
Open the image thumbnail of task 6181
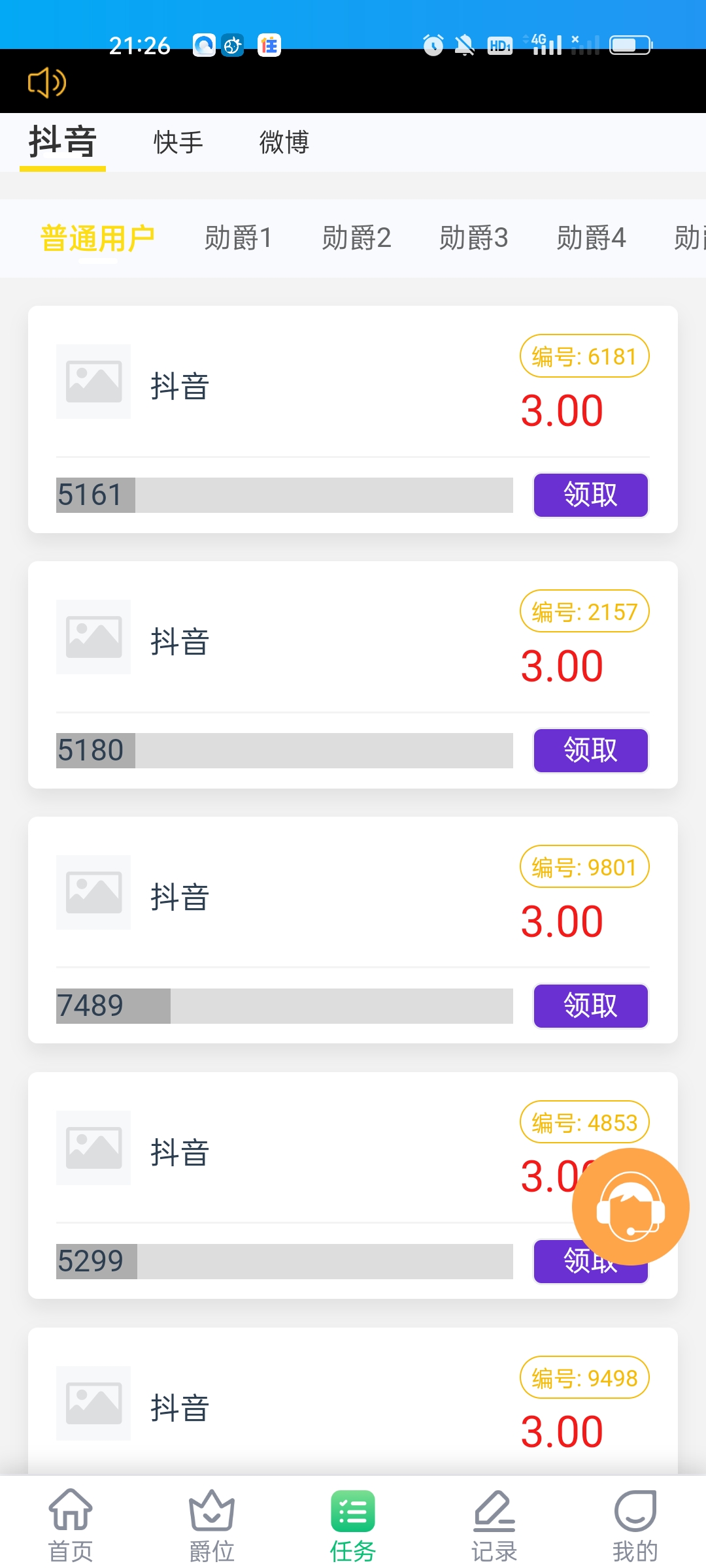(93, 382)
